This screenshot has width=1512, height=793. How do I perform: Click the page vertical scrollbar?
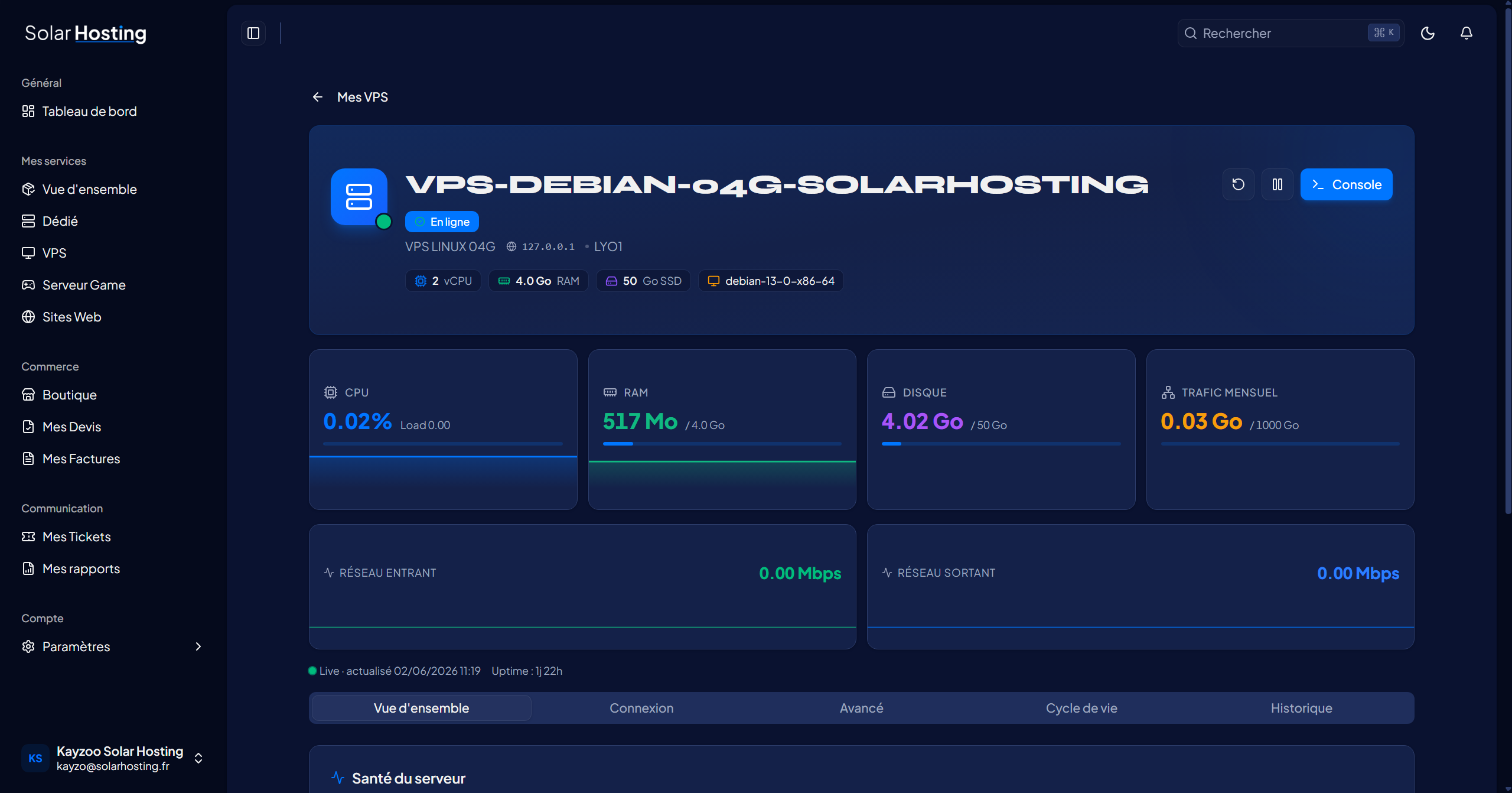[x=1507, y=260]
